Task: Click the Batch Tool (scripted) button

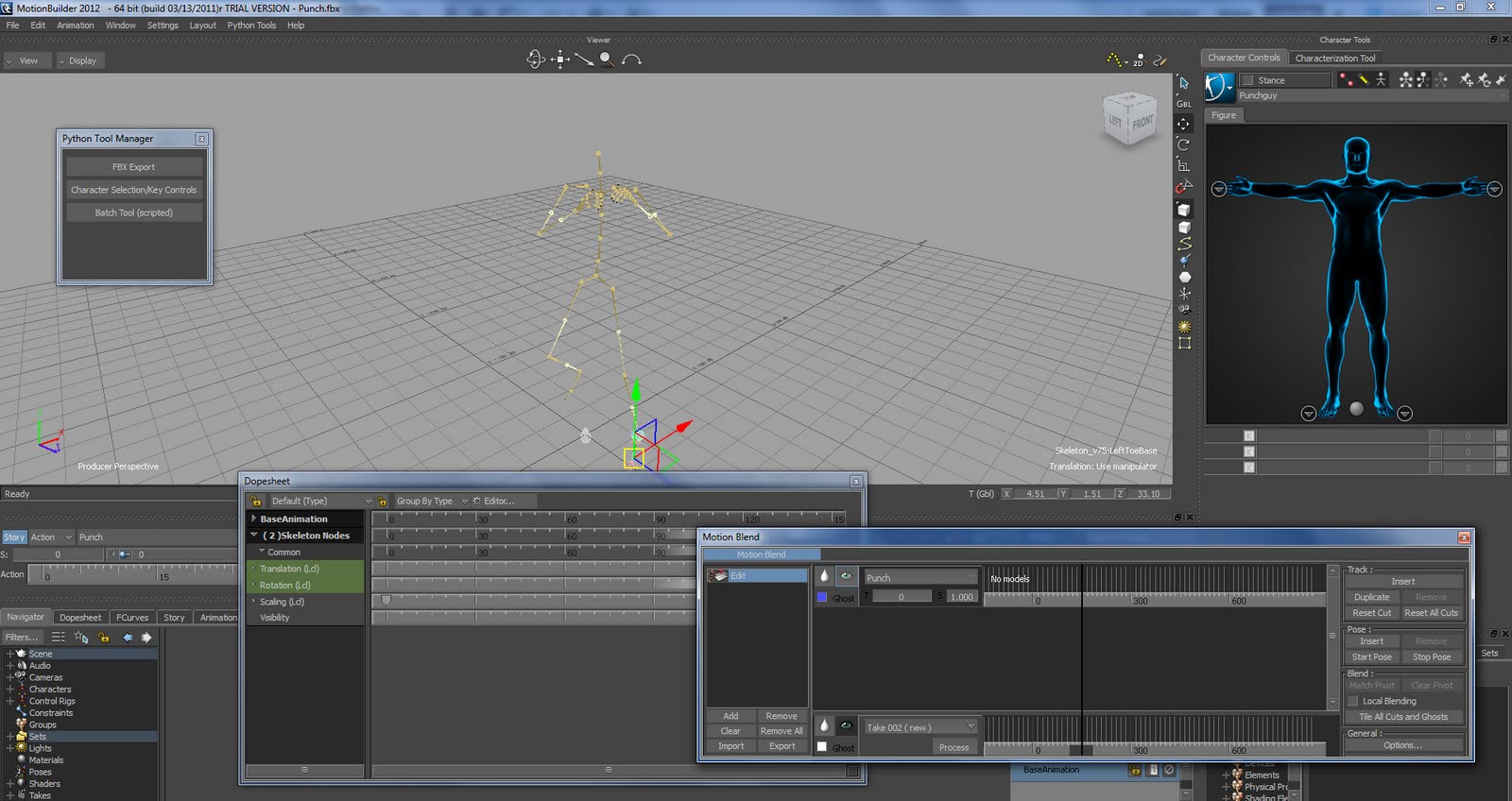Action: (133, 213)
